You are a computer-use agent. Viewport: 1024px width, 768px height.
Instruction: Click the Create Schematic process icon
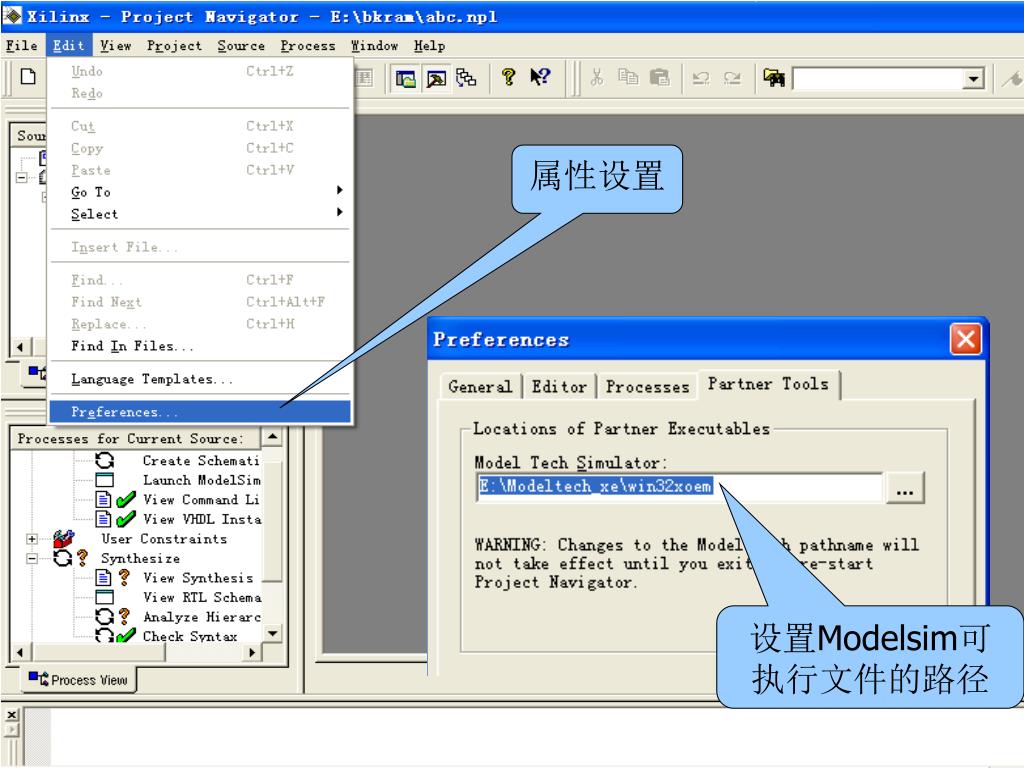104,460
